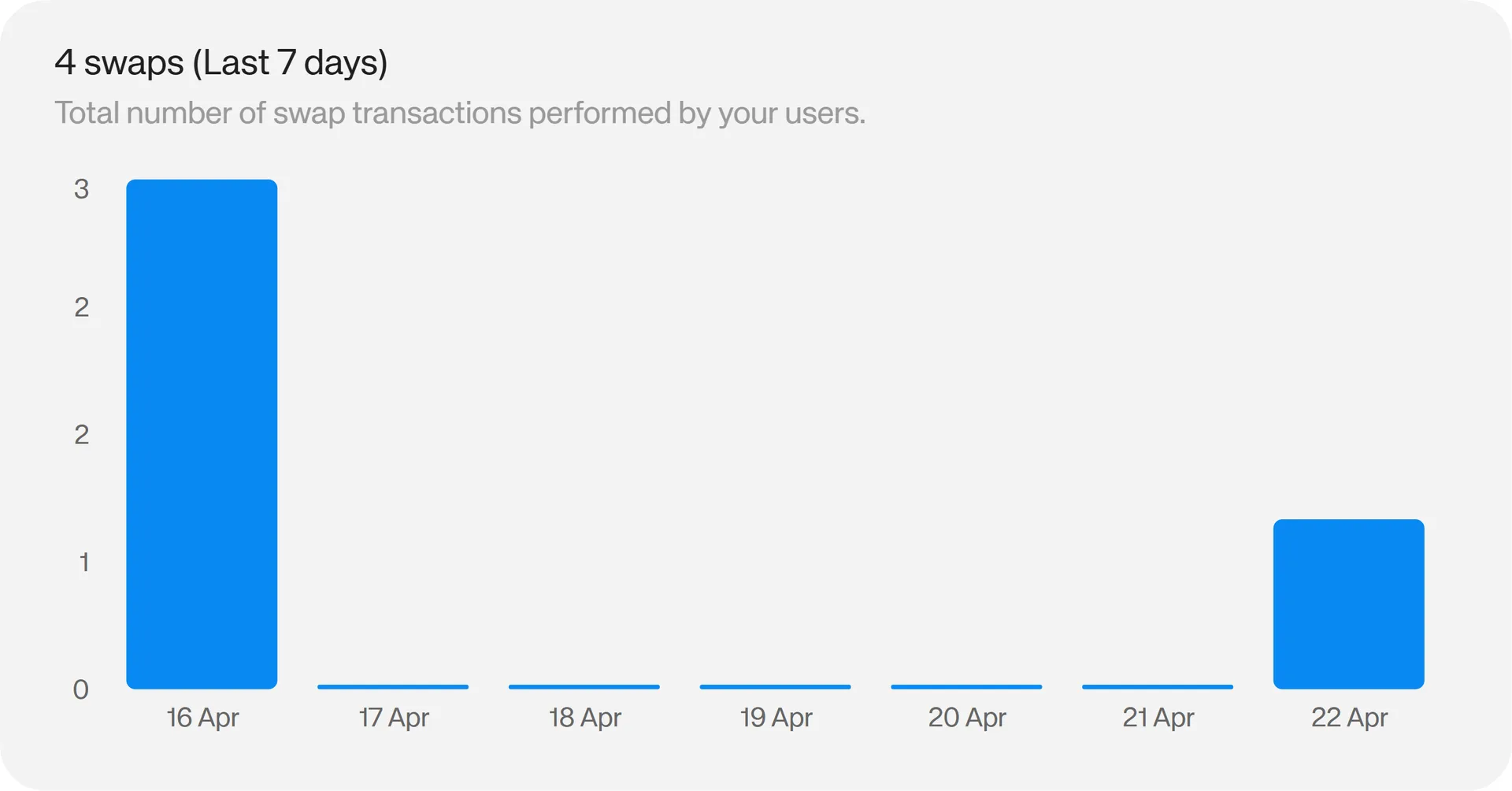Select the 17 Apr flat bar
The height and width of the screenshot is (791, 1512).
click(393, 687)
